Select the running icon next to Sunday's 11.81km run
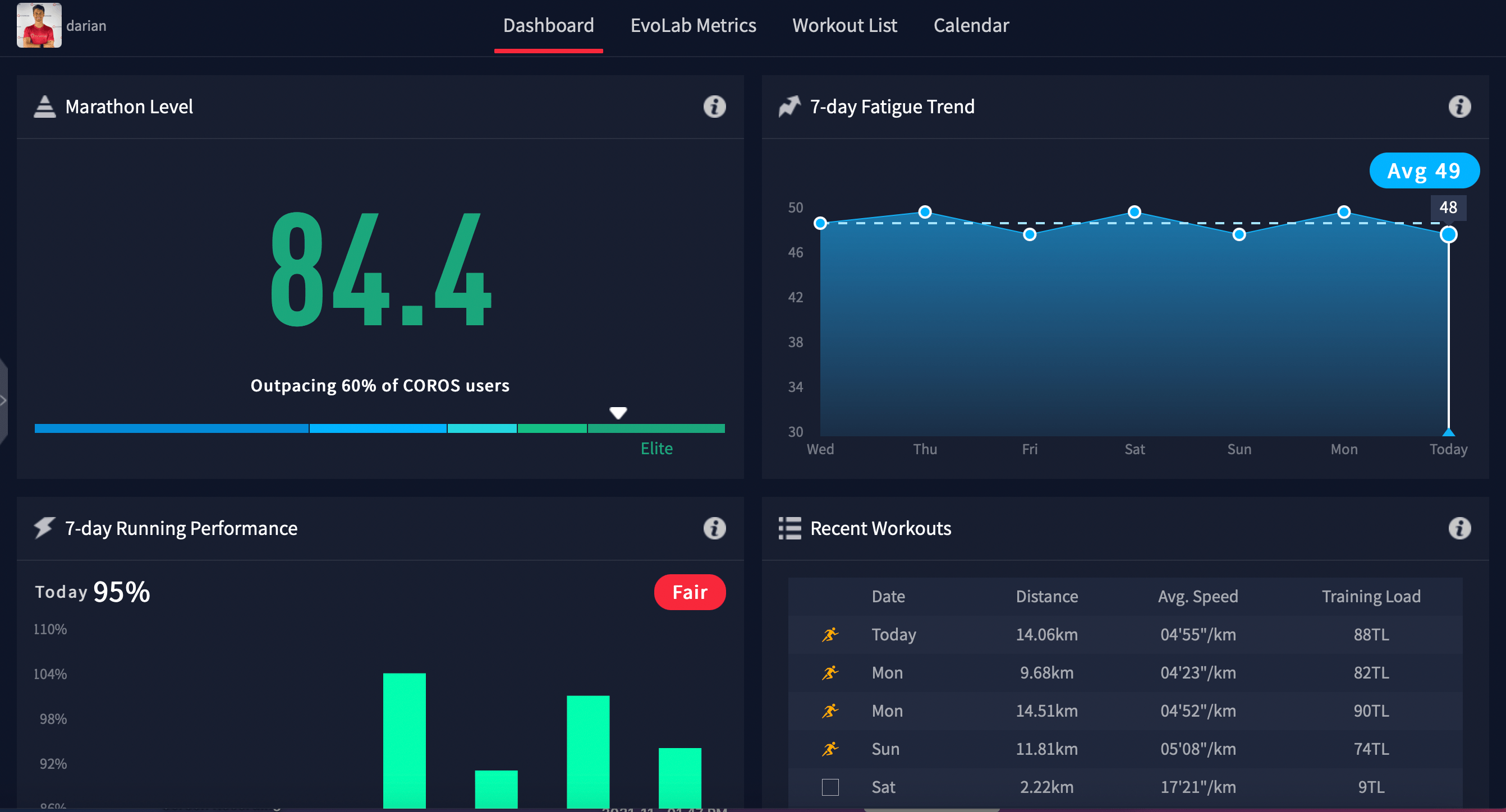This screenshot has height=812, width=1506. 832,748
